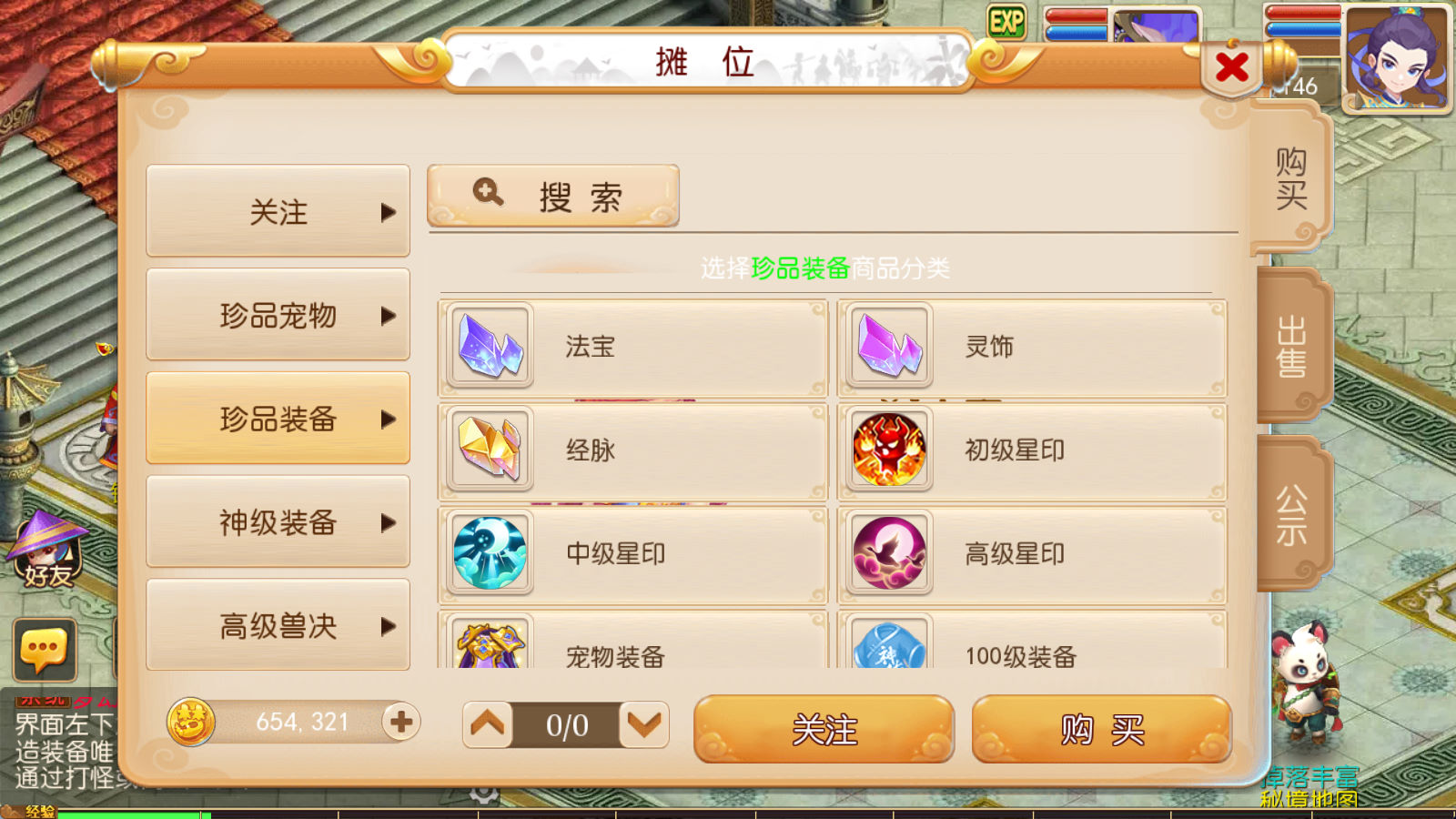Expand the 珍品宠物 category
The width and height of the screenshot is (1456, 819).
[x=278, y=315]
